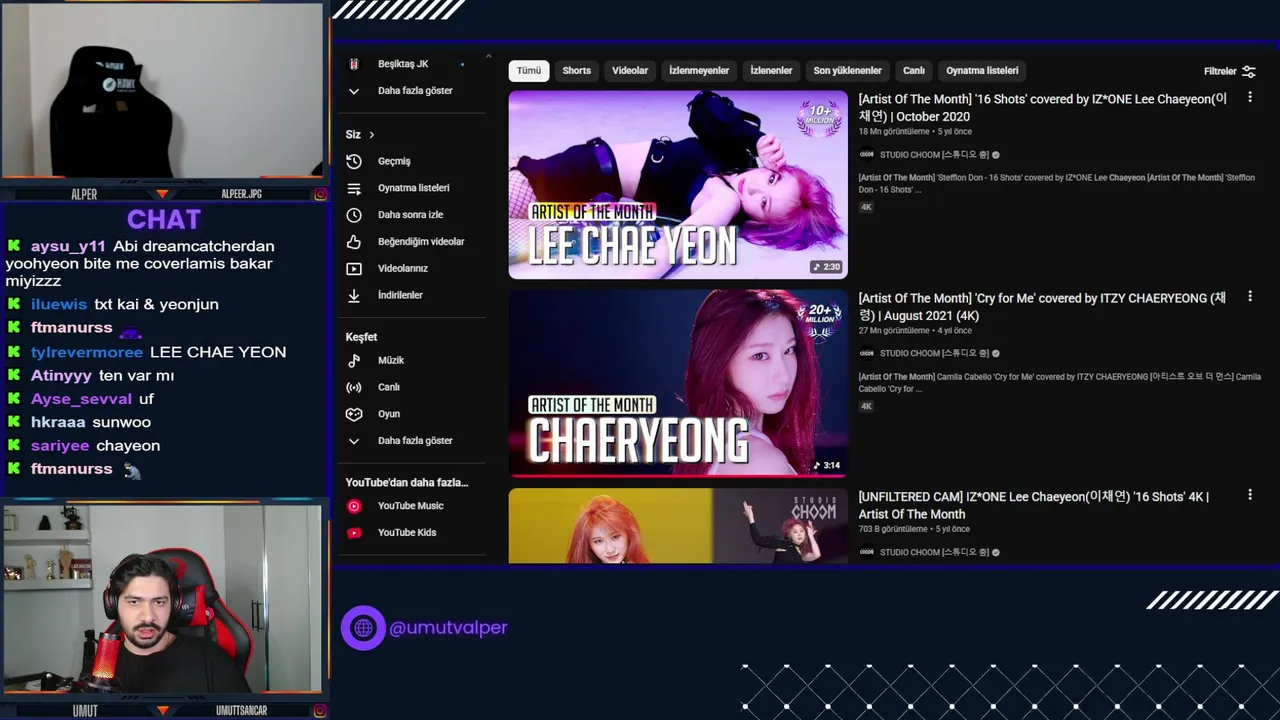Click İndirilenler download icon
The height and width of the screenshot is (720, 1280).
click(x=353, y=295)
